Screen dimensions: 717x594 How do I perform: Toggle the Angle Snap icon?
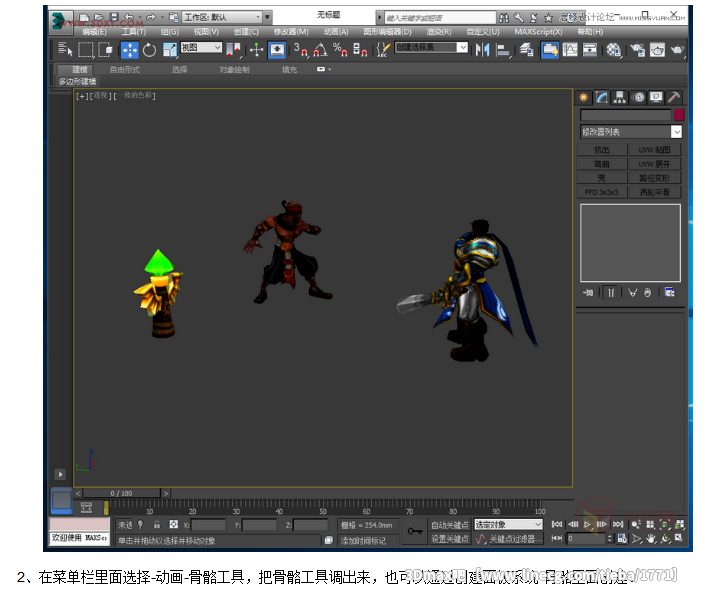pos(321,49)
